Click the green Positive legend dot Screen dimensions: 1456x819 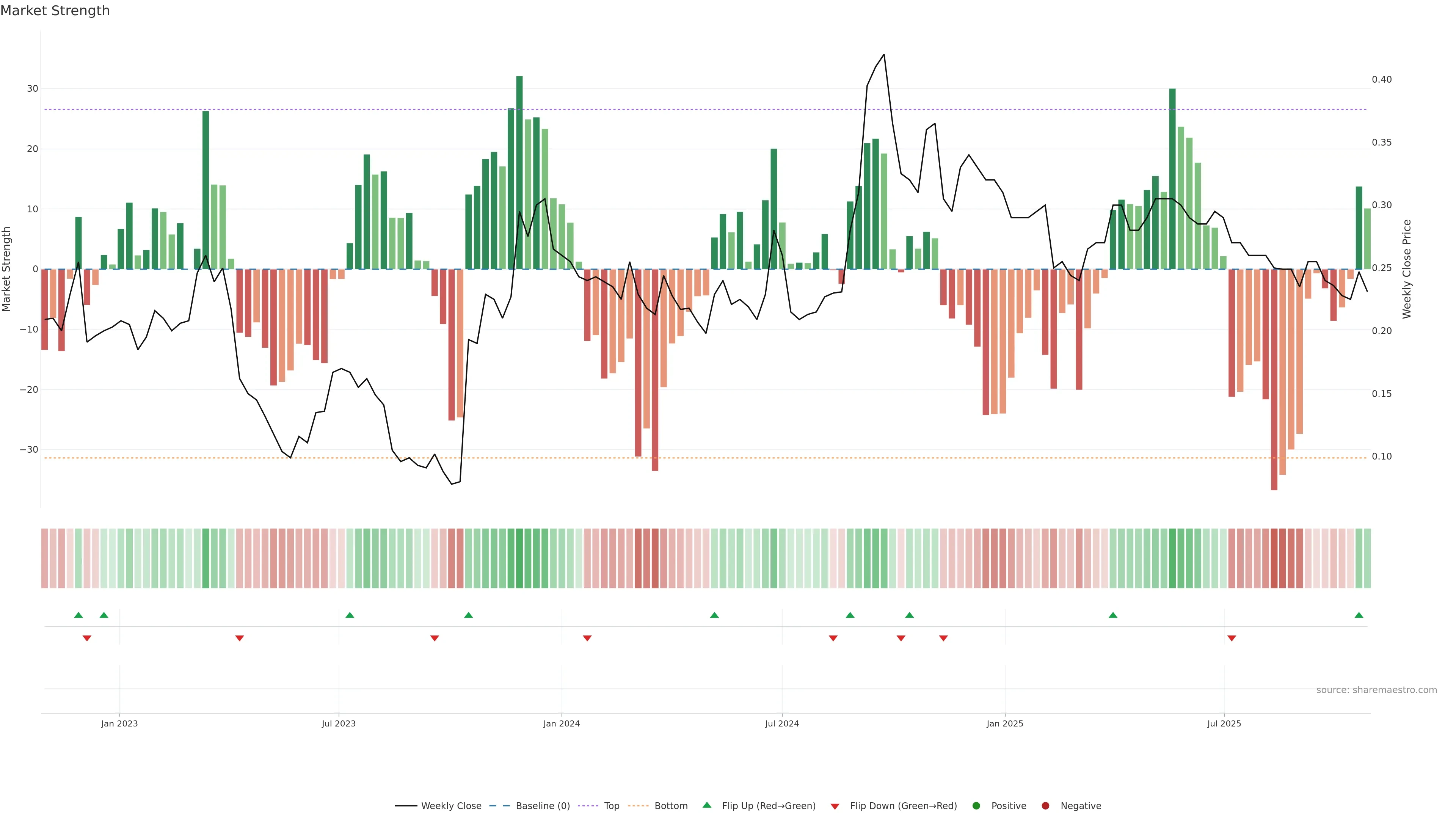click(x=976, y=806)
